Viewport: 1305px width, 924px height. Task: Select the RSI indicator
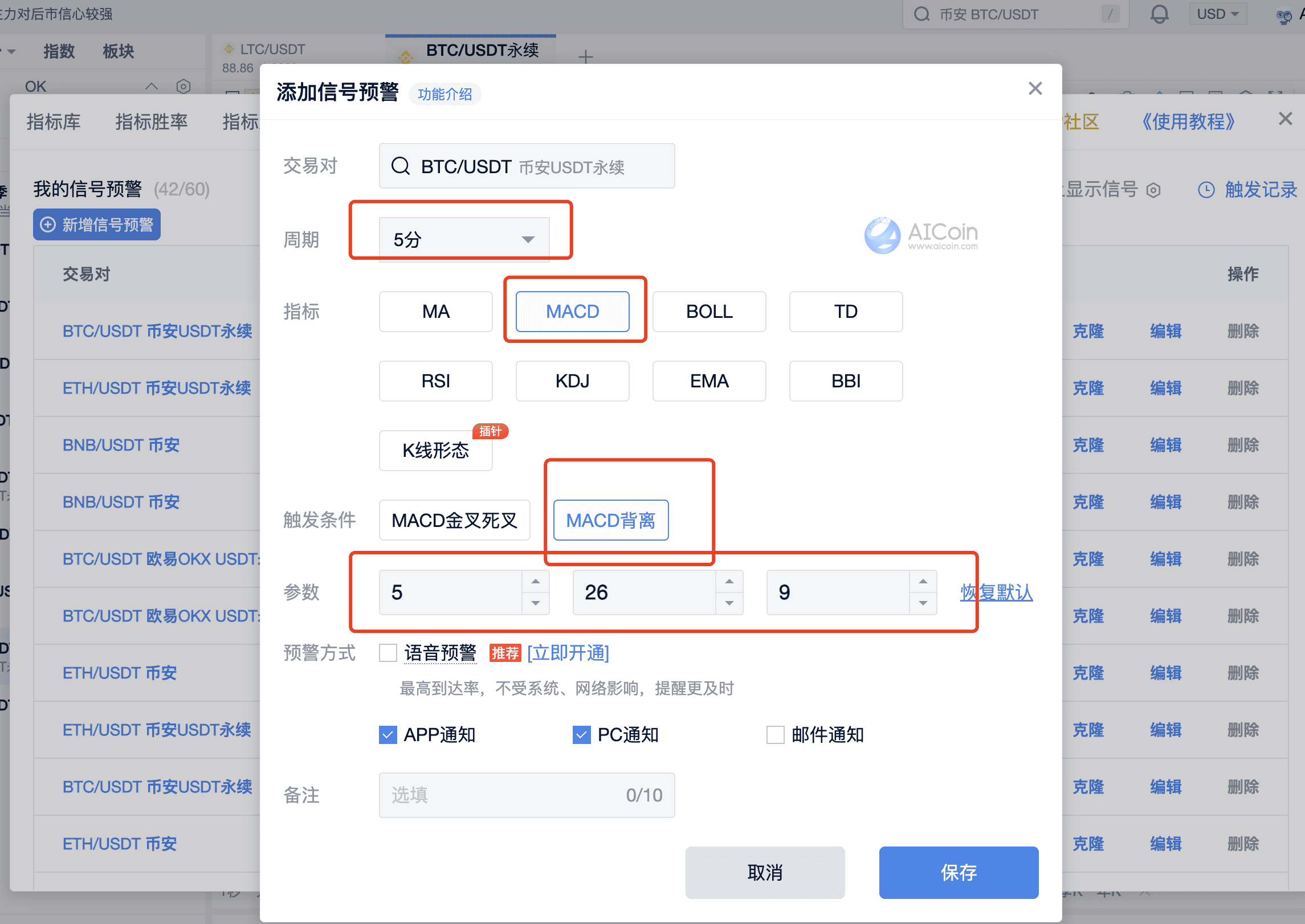pos(435,381)
